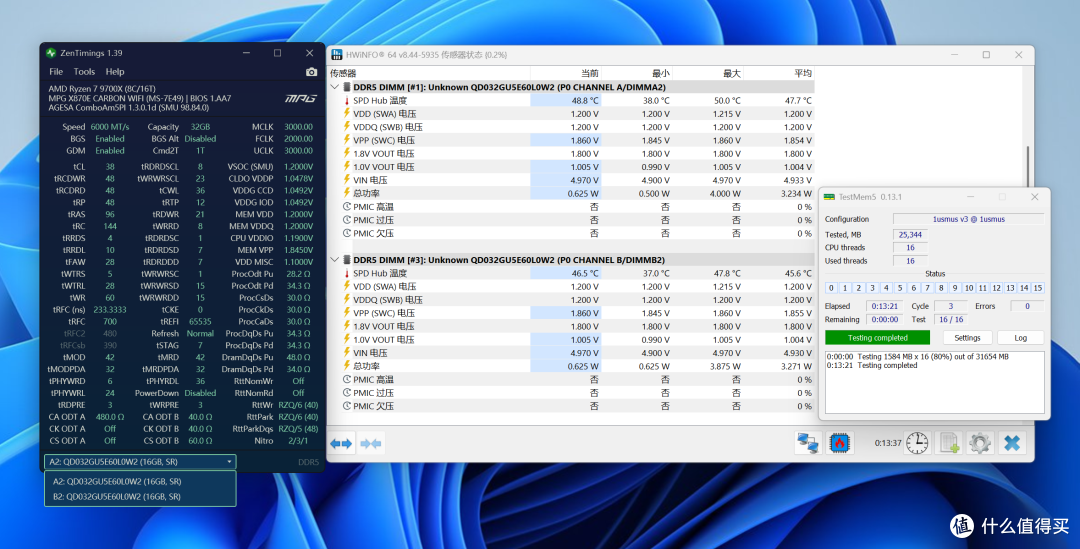The width and height of the screenshot is (1080, 549).
Task: Click HWiNFO elapsed time 0:13:37
Action: 888,443
